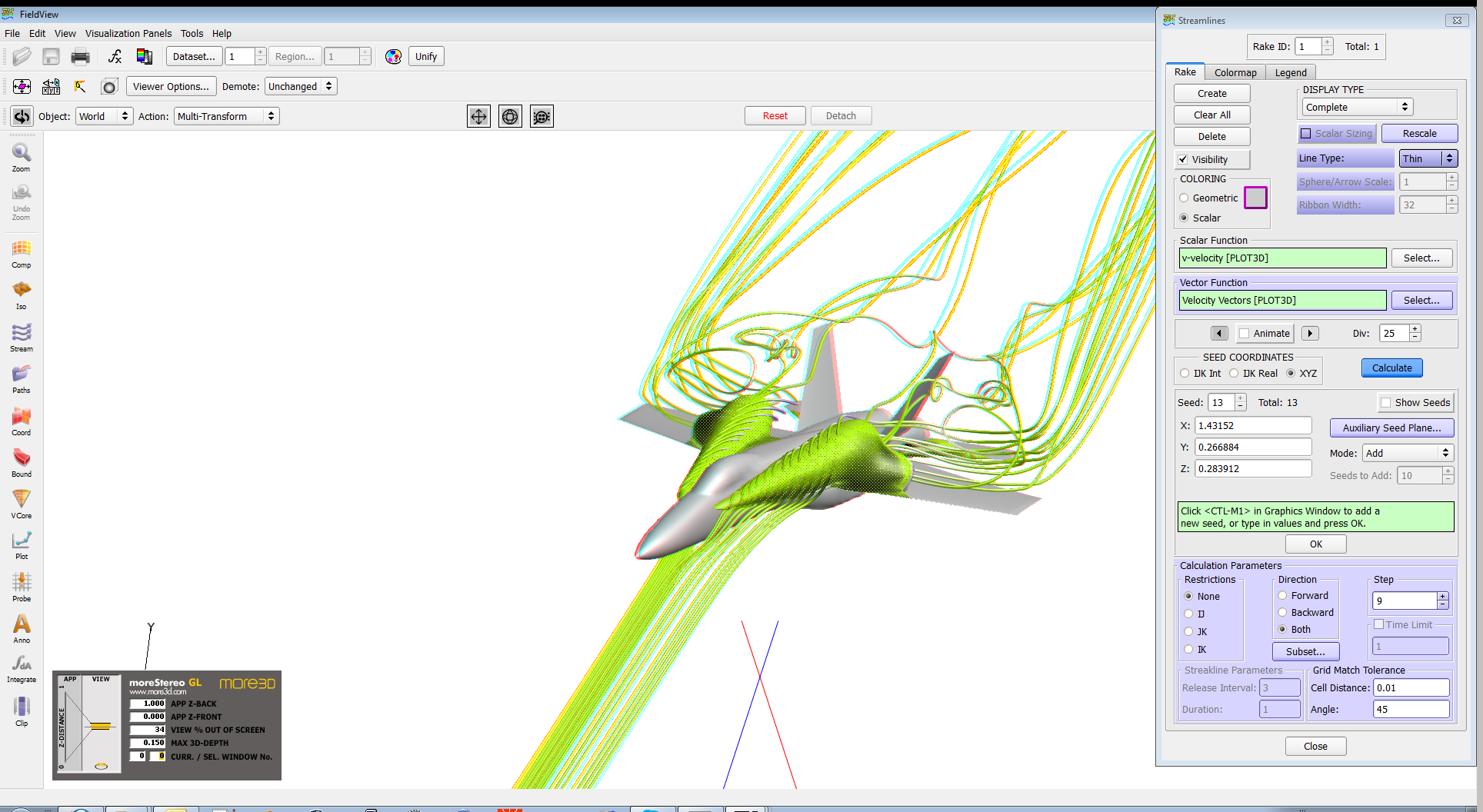Select Forward direction radio button
Image resolution: width=1483 pixels, height=812 pixels.
click(x=1282, y=595)
